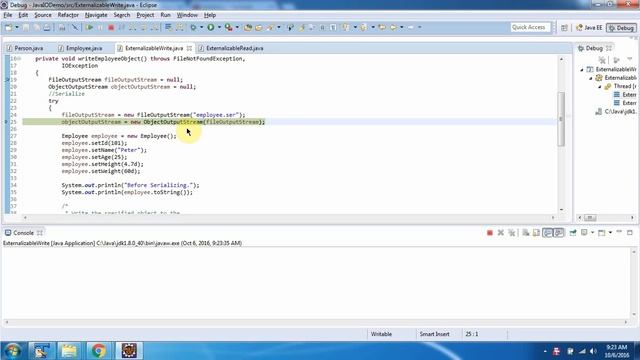Click the Writable status bar entry
Screen dimensions: 640x360
[382, 334]
